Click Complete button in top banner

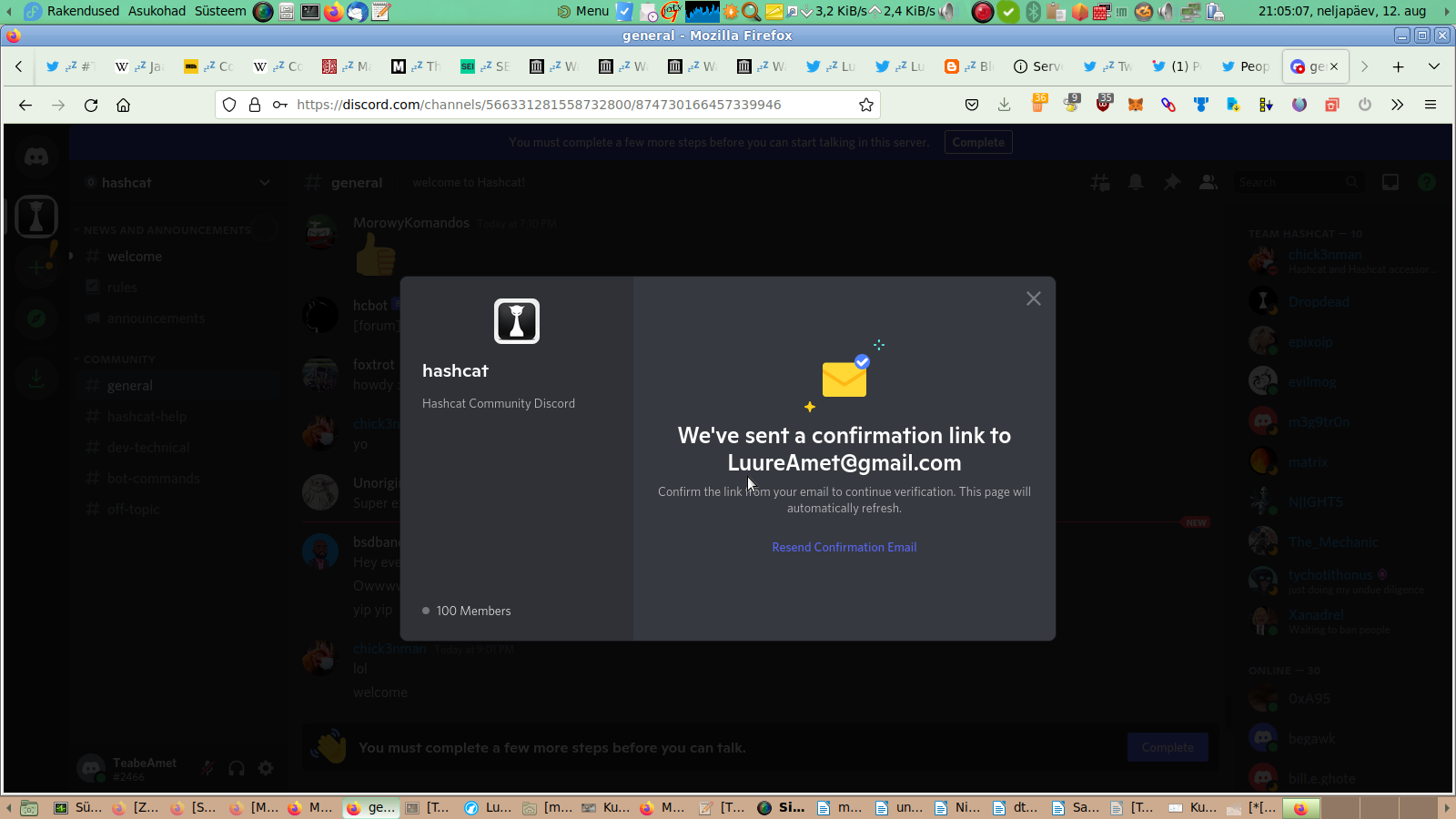pos(978,142)
